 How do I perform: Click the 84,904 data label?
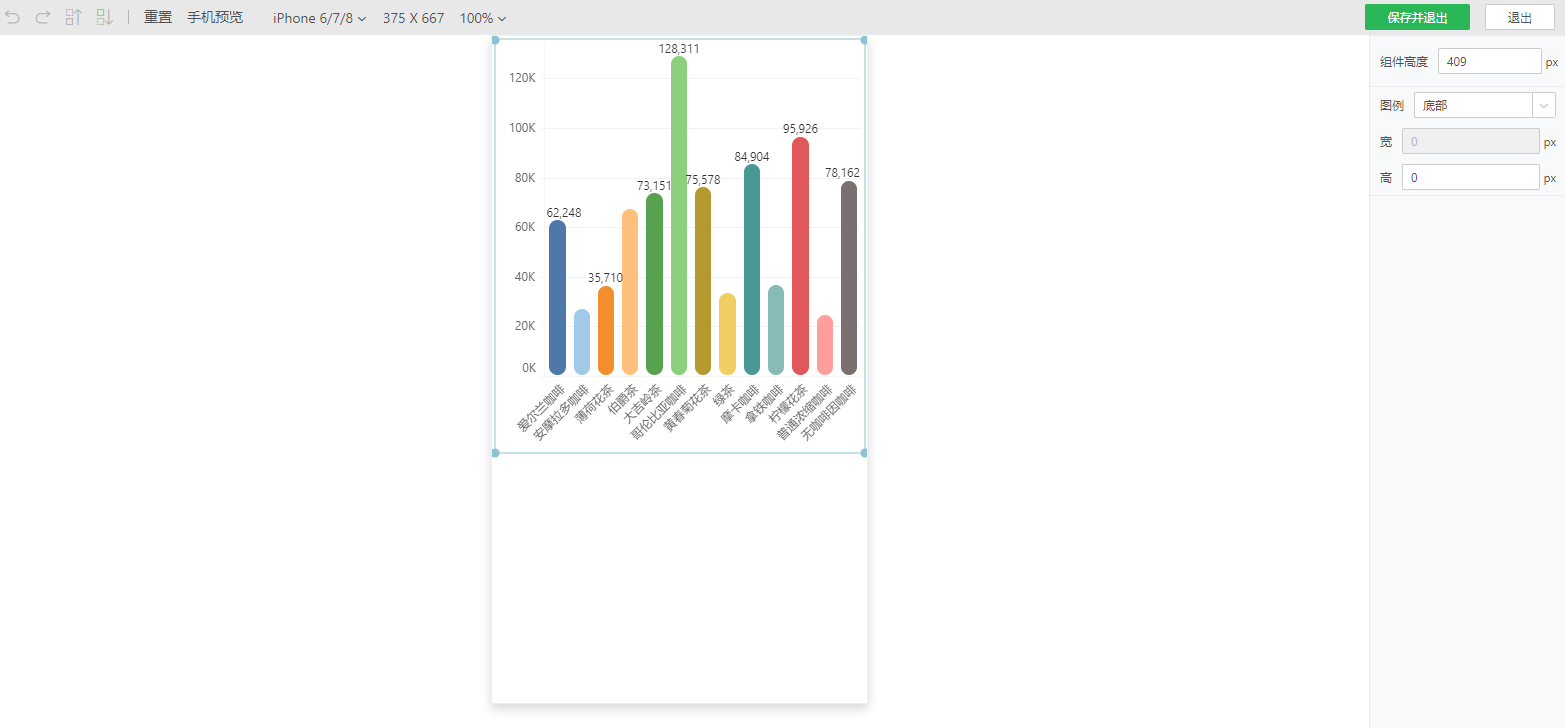click(x=752, y=157)
